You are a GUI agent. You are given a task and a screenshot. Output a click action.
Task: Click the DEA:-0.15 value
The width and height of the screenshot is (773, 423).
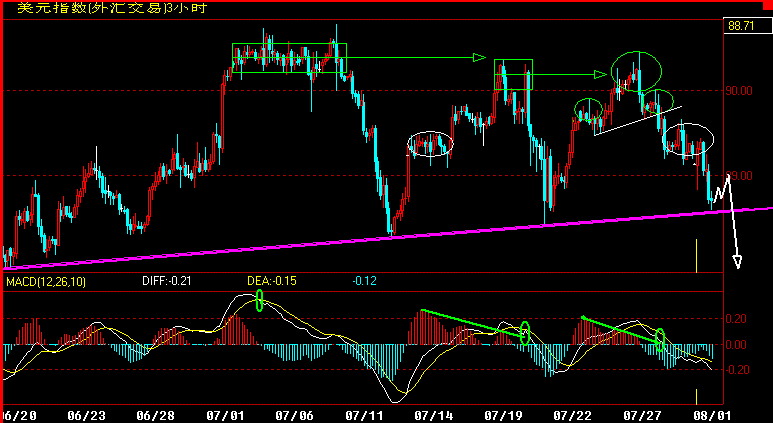pos(272,281)
